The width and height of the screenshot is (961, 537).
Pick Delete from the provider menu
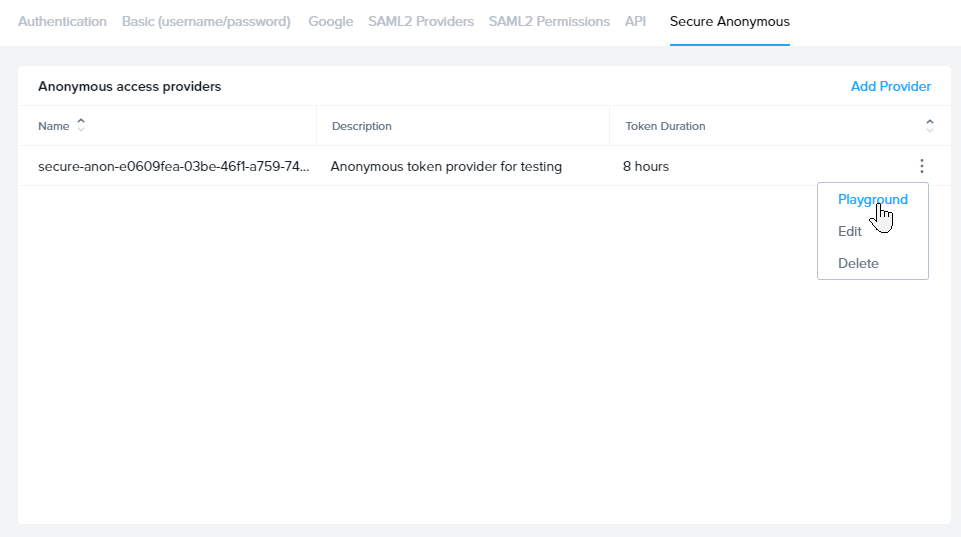(858, 263)
